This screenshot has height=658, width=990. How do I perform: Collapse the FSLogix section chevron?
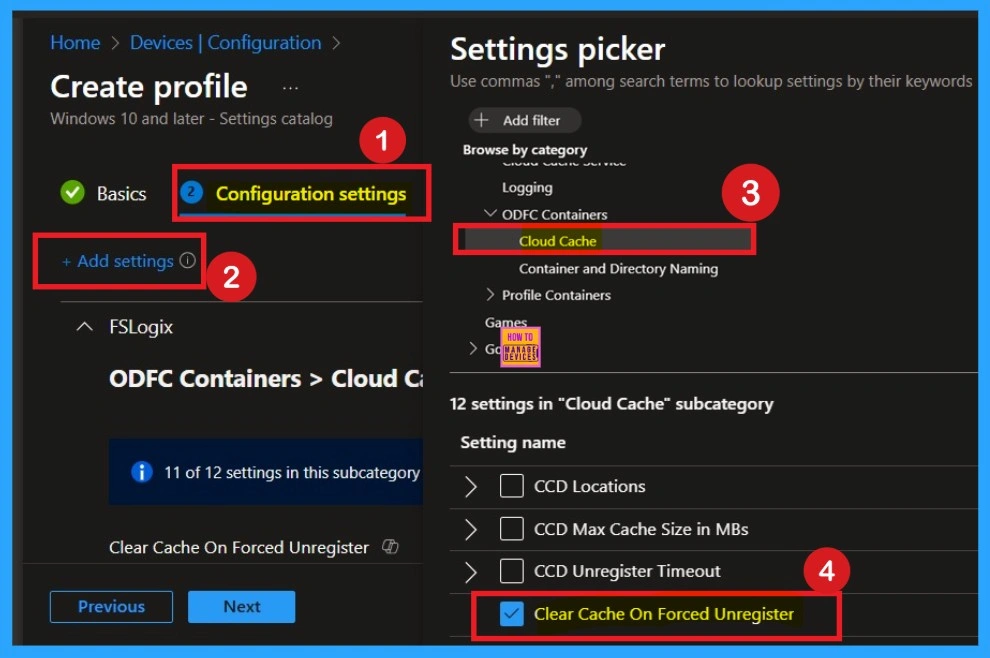(x=85, y=327)
